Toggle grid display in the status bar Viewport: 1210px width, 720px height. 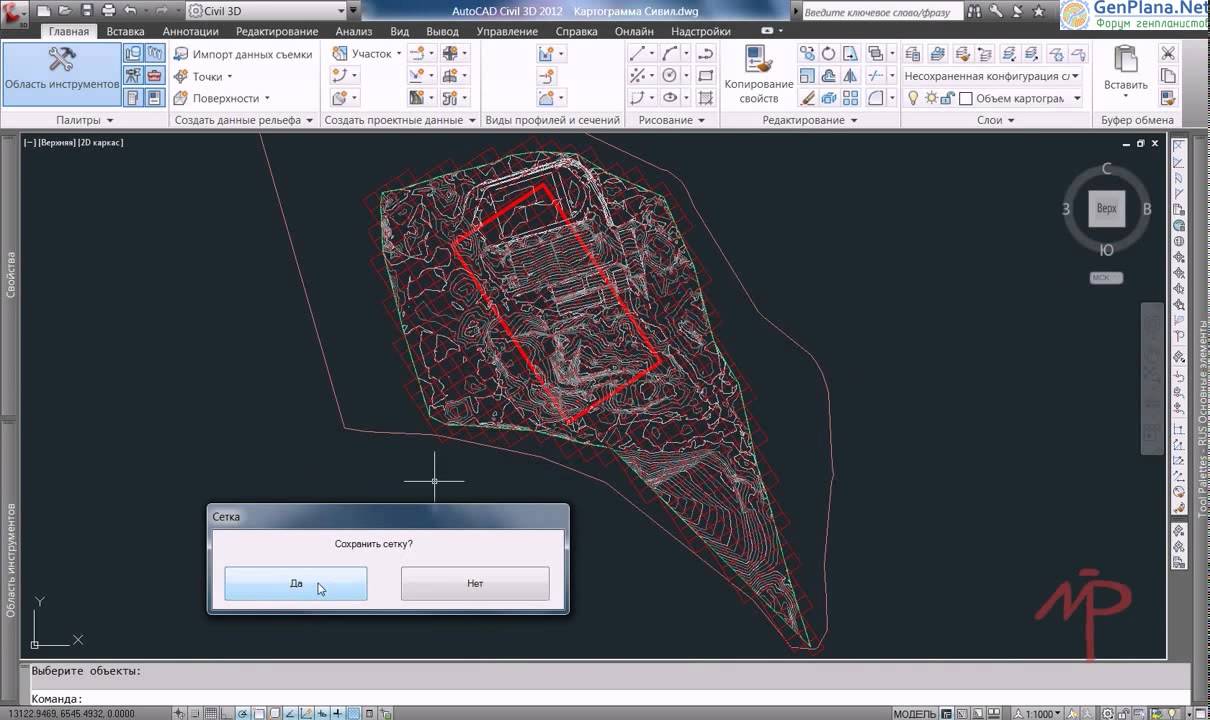211,714
